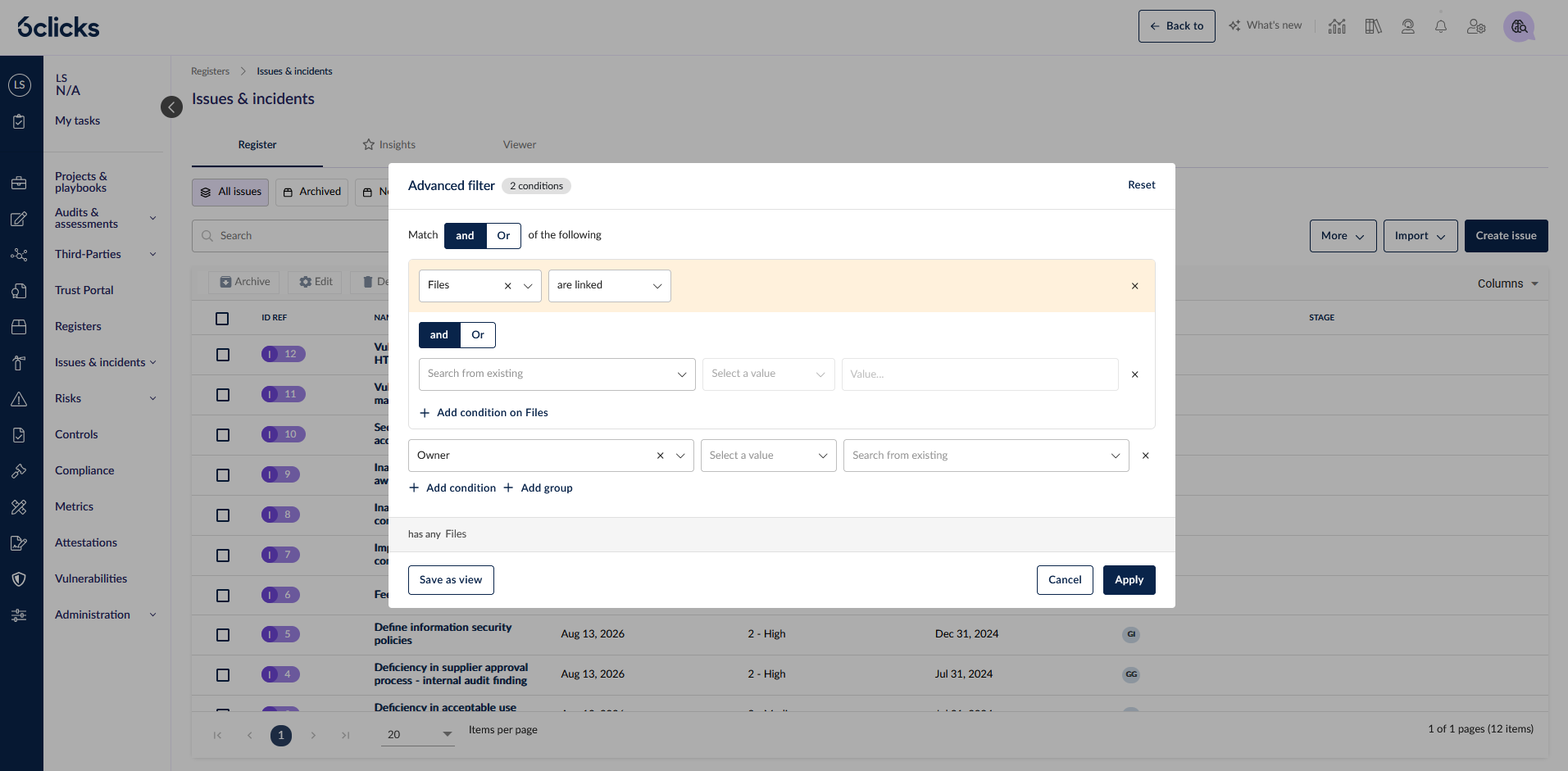Switch to the Viewer tab
Screen dimensions: 1568x771
pyautogui.click(x=520, y=145)
